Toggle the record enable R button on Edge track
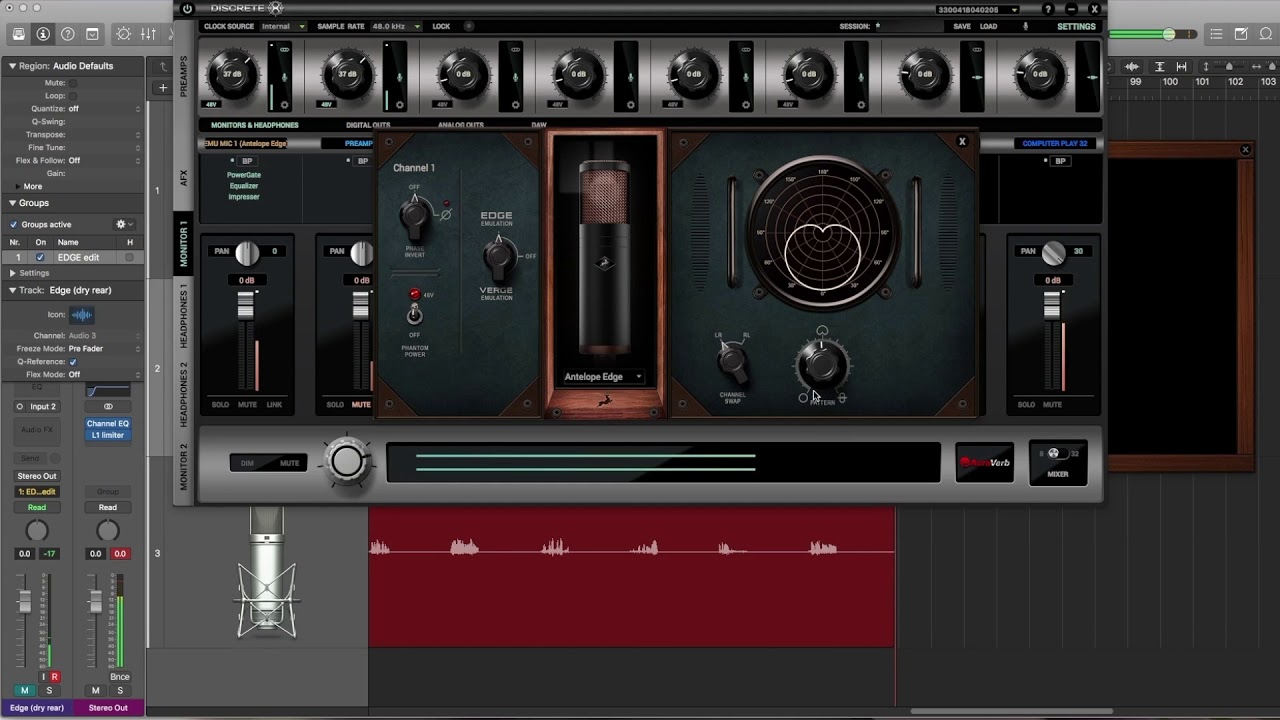Viewport: 1280px width, 720px height. (55, 677)
